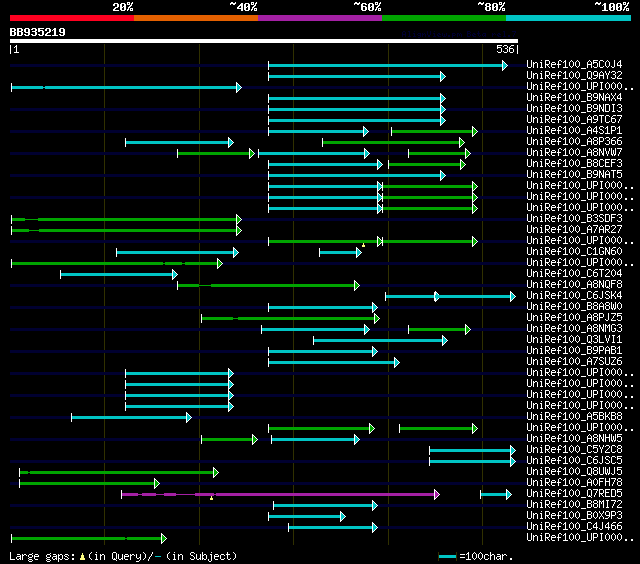Click the cyan alignment bar in the C6T204 row

tap(119, 275)
